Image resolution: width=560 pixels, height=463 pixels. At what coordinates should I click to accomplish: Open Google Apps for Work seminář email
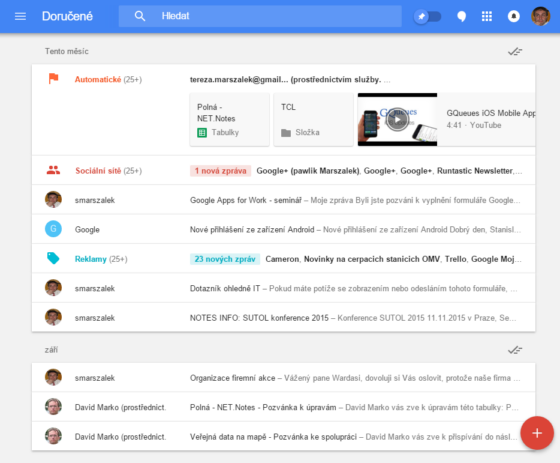point(283,200)
